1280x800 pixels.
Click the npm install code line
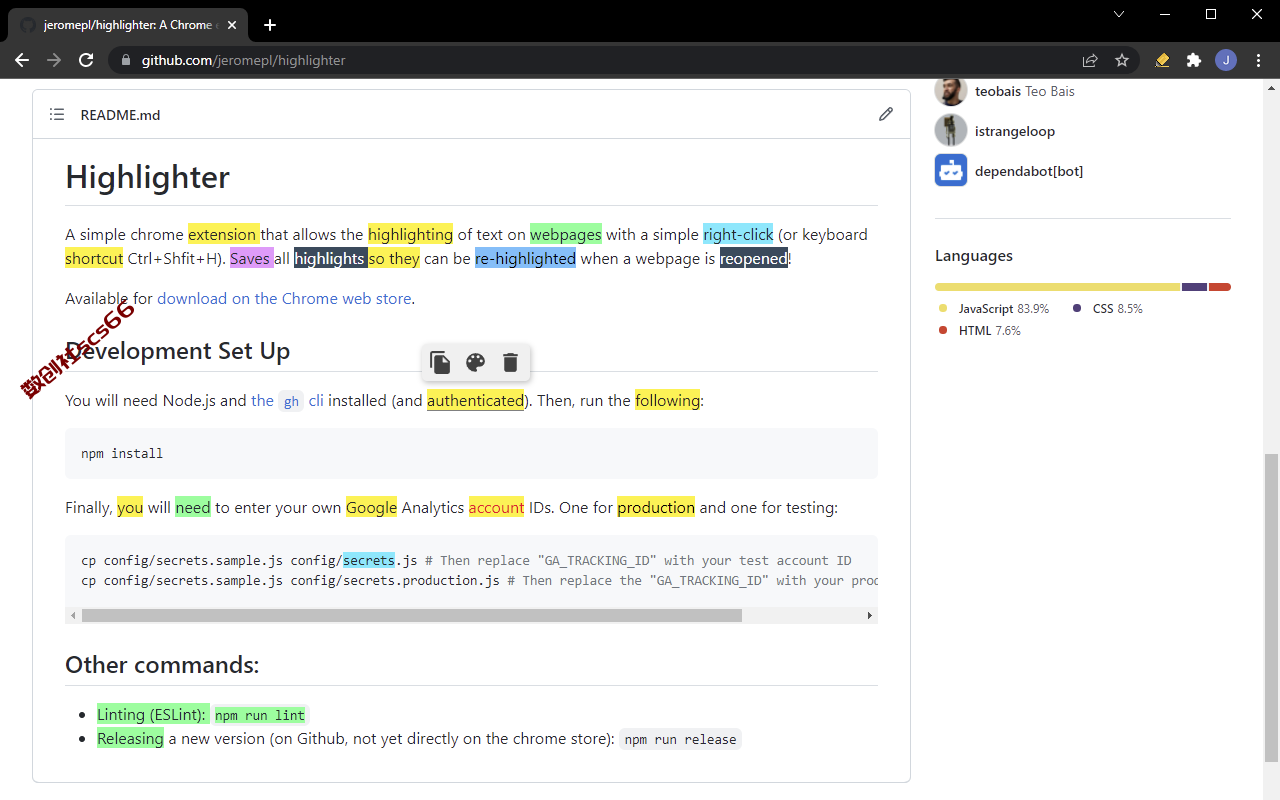122,453
